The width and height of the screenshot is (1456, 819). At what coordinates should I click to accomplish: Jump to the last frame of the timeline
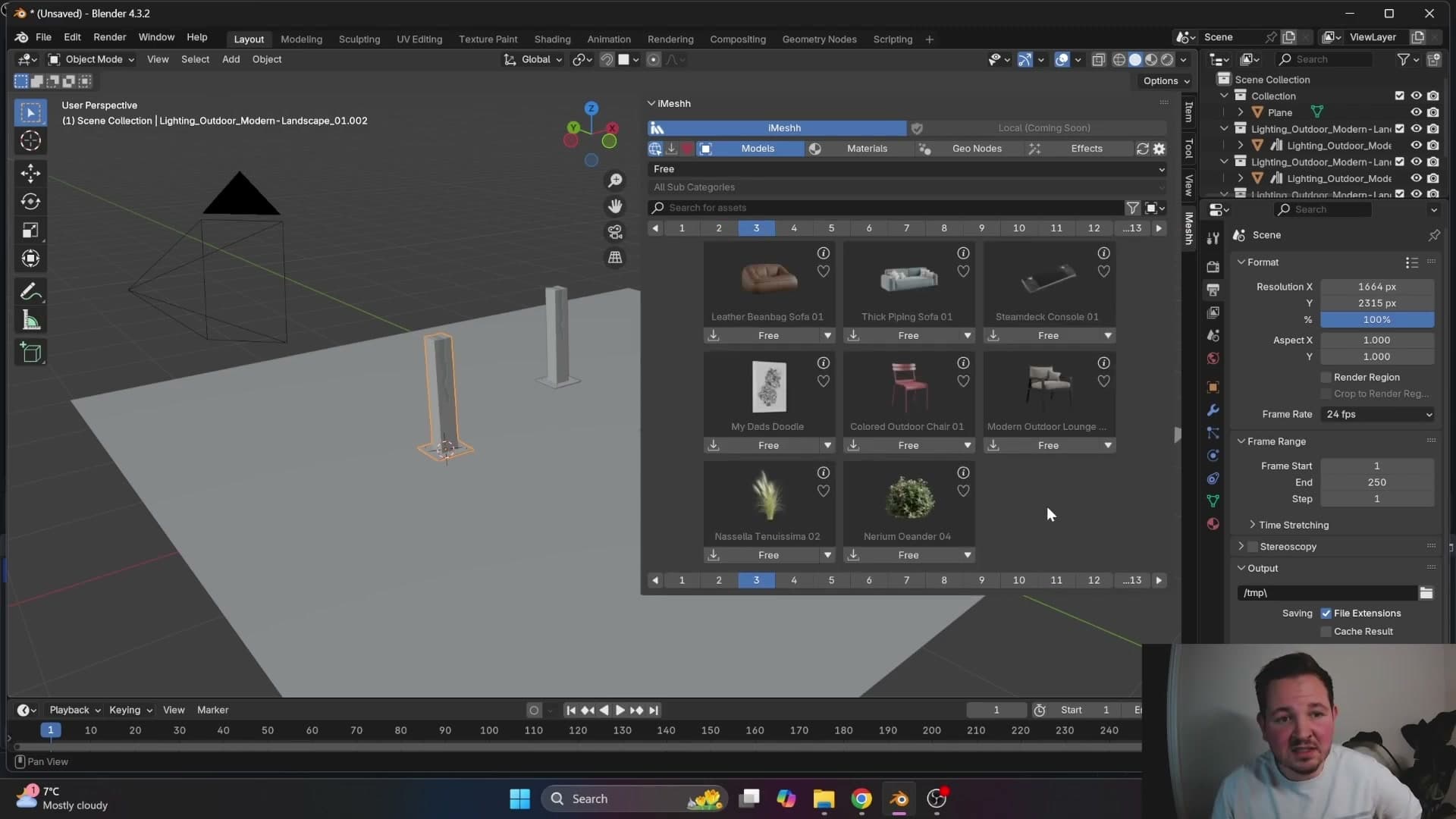tap(654, 711)
